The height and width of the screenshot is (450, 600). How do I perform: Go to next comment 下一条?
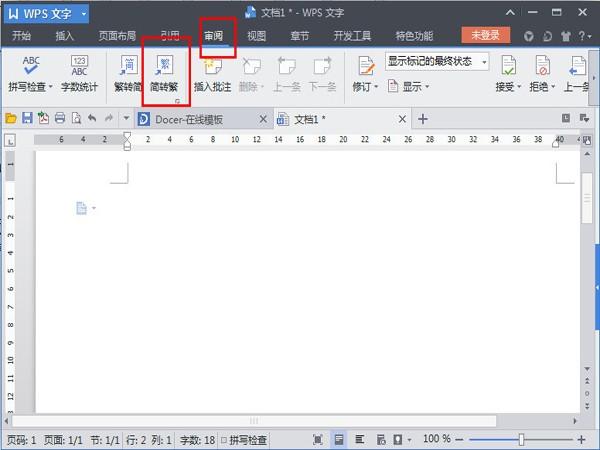click(x=322, y=74)
